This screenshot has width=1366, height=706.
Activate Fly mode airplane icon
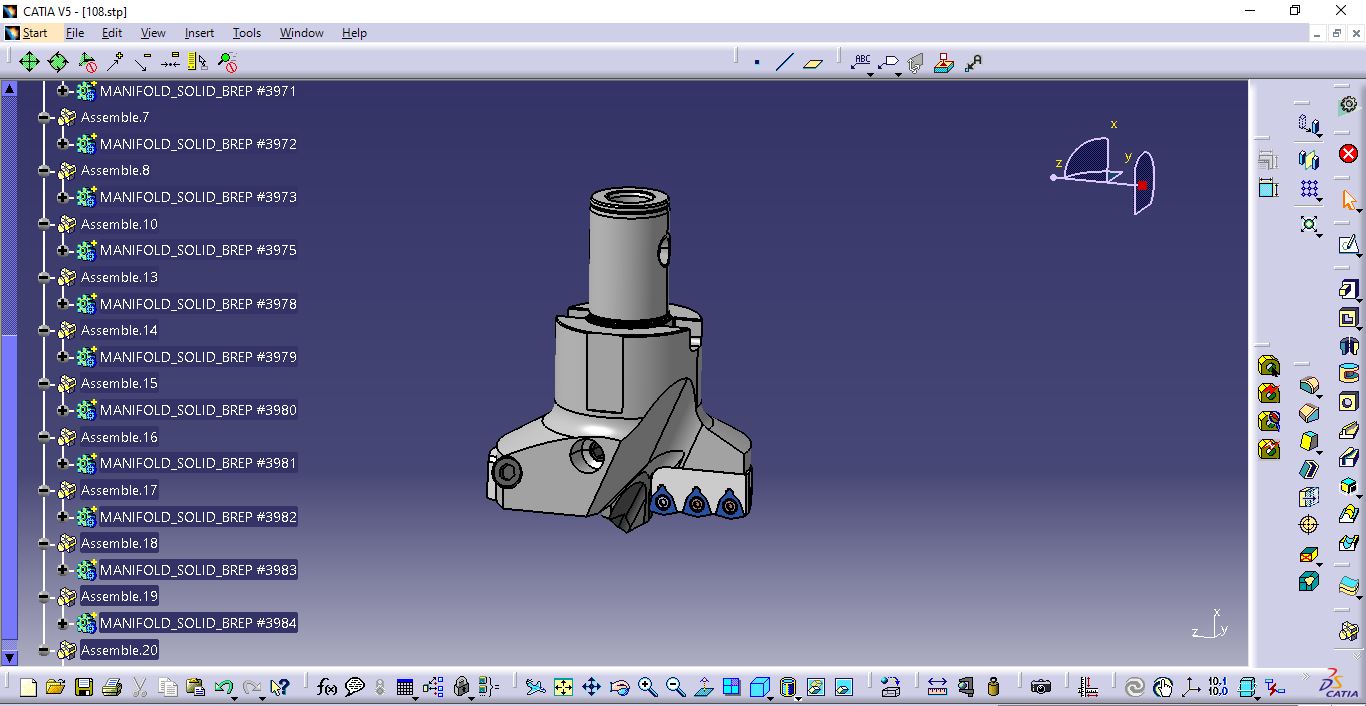(536, 687)
